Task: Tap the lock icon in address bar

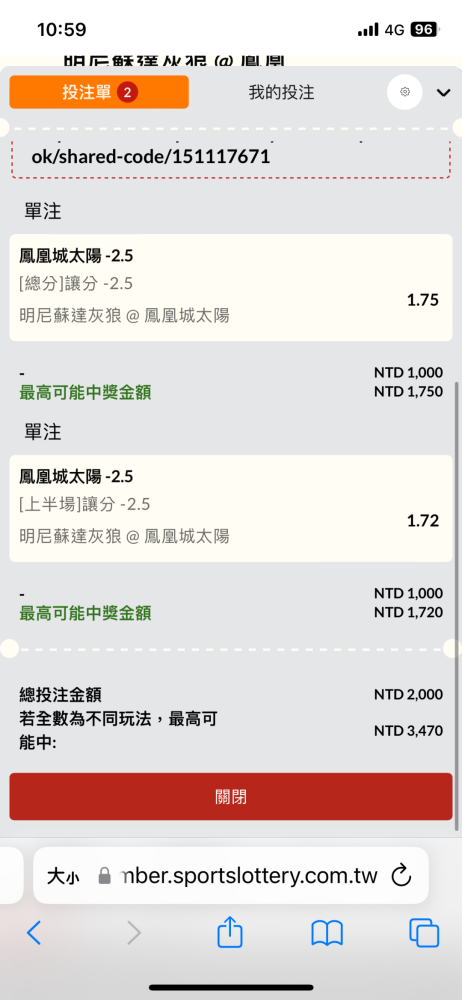Action: [105, 876]
